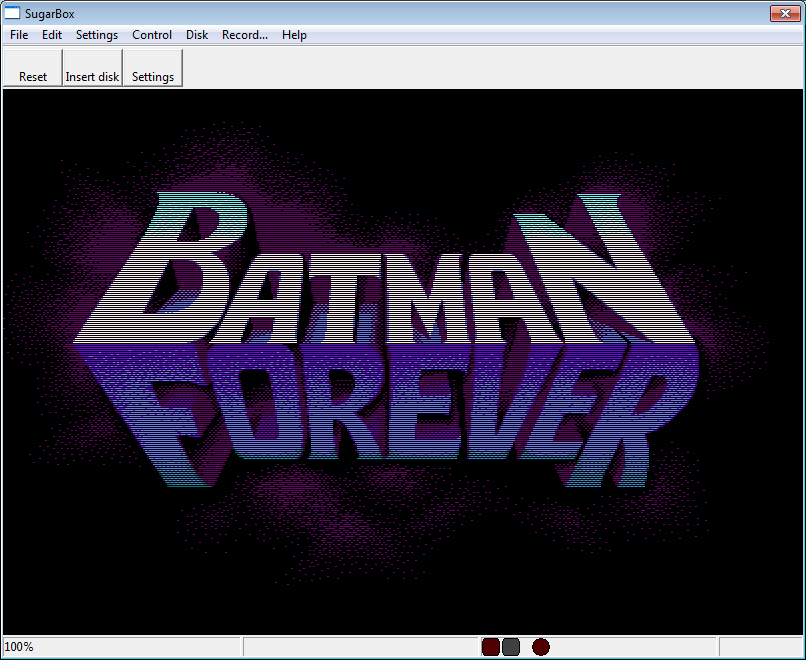The image size is (806, 660).
Task: Click the round dark red status LED
Action: [541, 647]
